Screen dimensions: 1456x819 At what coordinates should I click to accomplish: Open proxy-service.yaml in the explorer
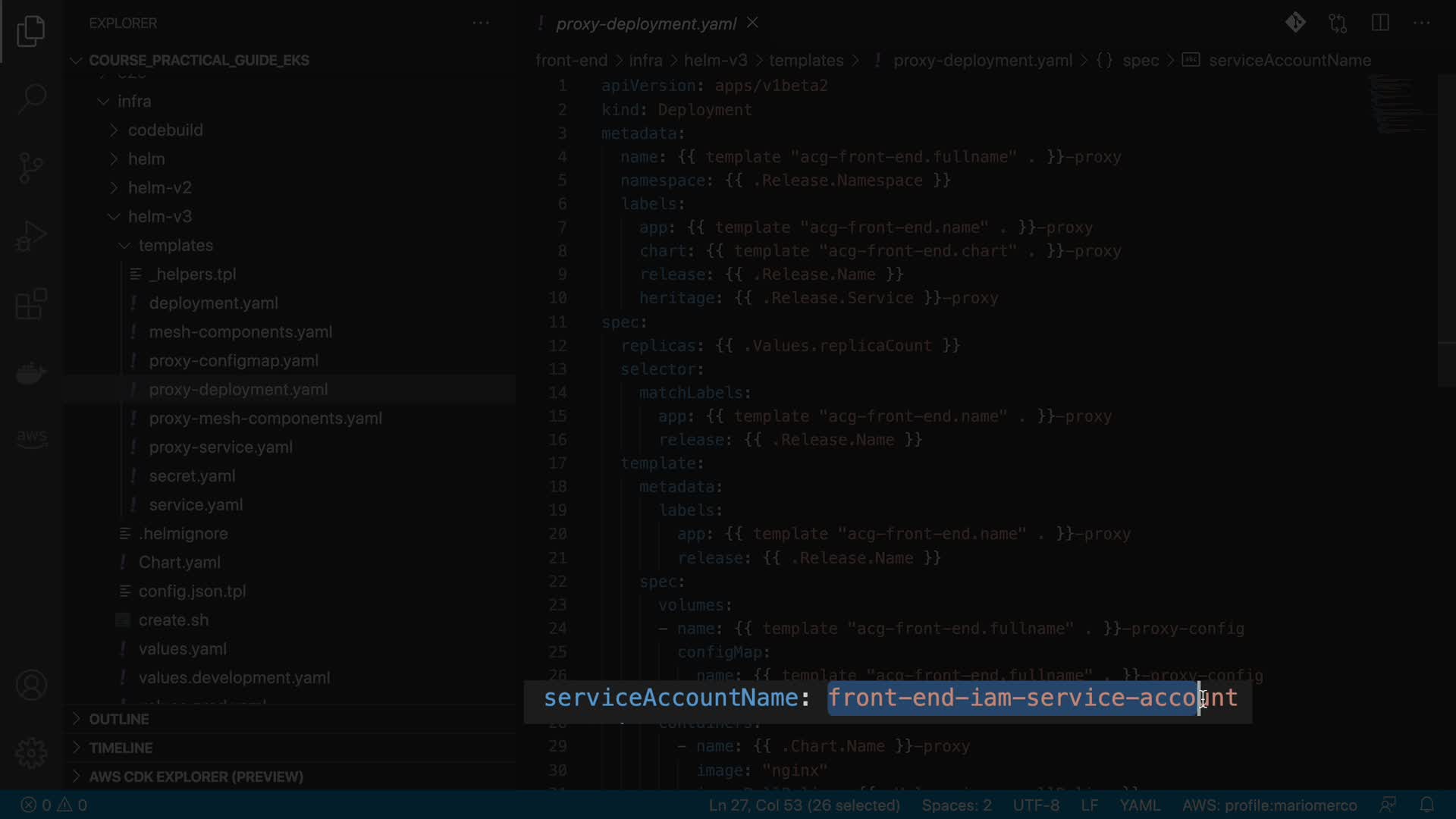pyautogui.click(x=220, y=447)
